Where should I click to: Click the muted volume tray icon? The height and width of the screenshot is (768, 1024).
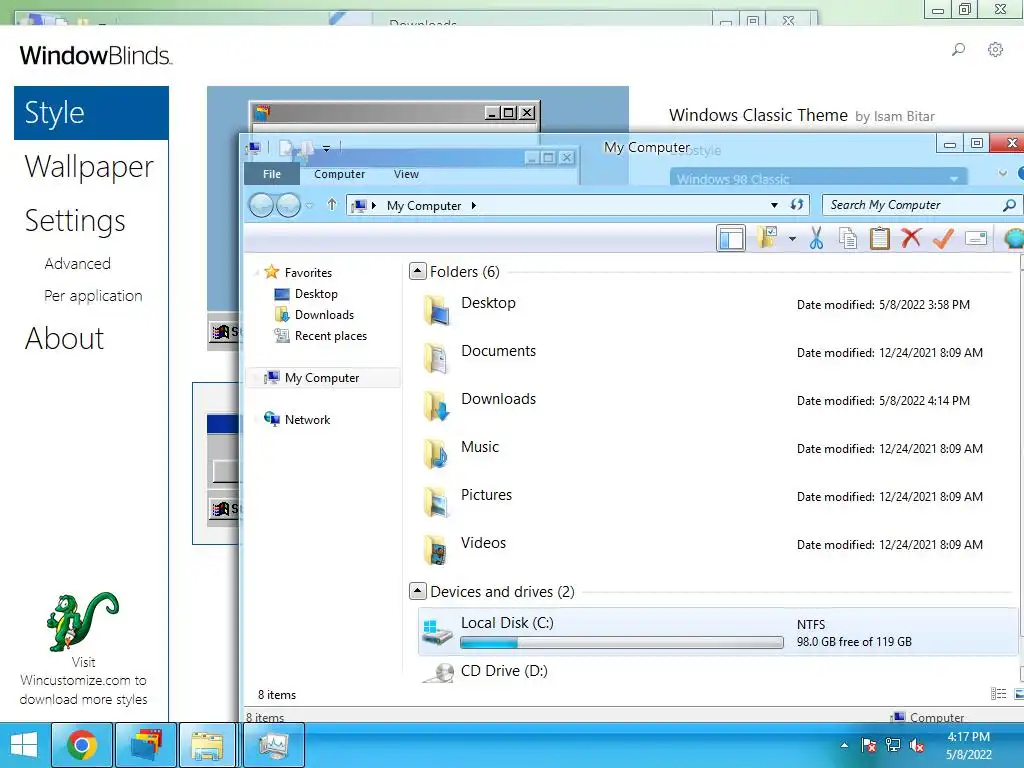click(x=917, y=745)
